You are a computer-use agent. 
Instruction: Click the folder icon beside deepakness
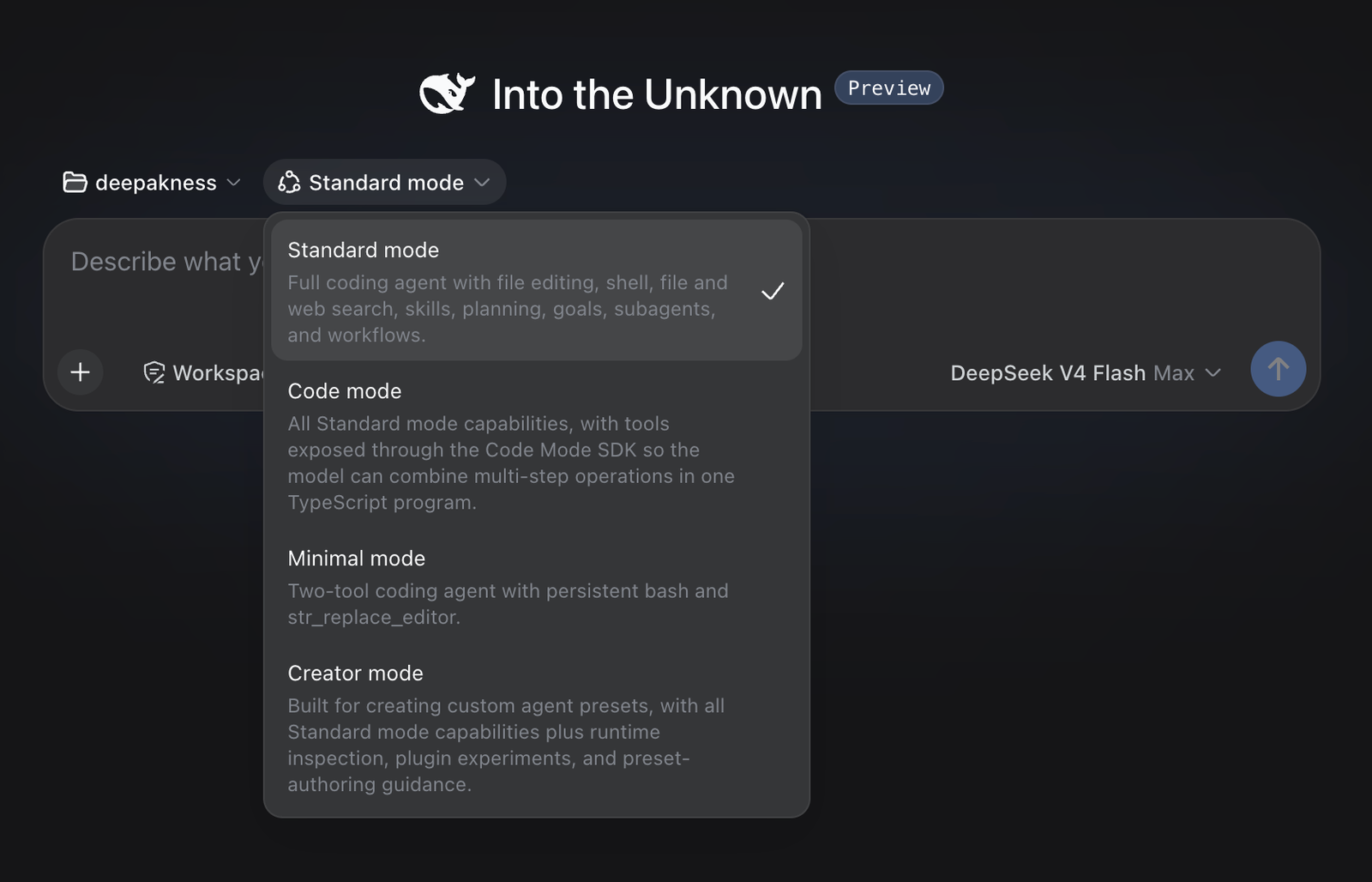tap(75, 183)
